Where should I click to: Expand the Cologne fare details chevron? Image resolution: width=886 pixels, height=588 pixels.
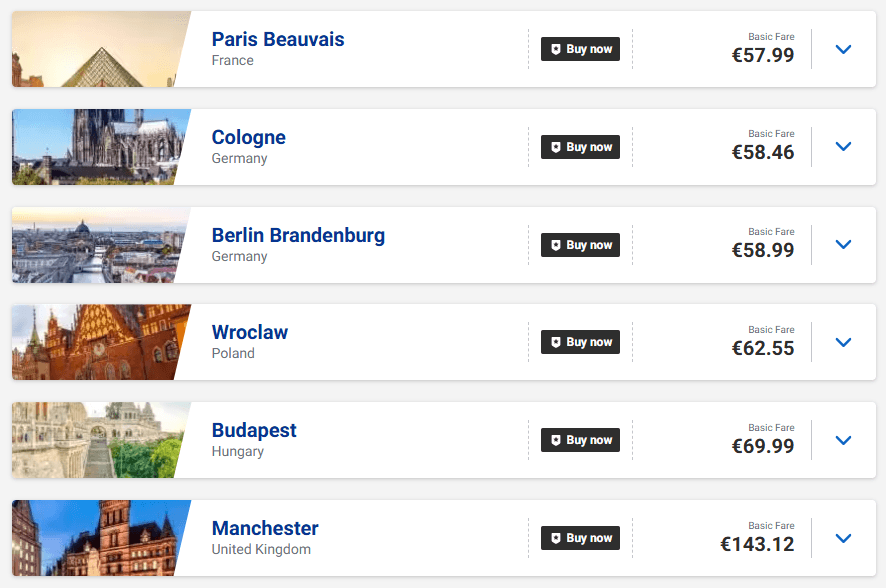coord(843,147)
